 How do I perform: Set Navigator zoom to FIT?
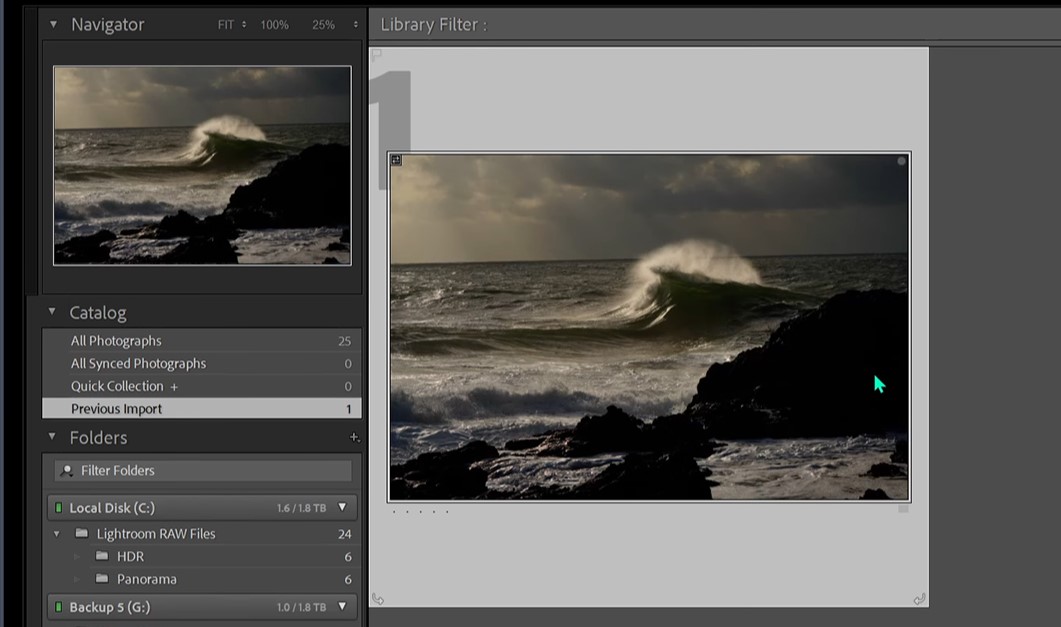[x=225, y=25]
